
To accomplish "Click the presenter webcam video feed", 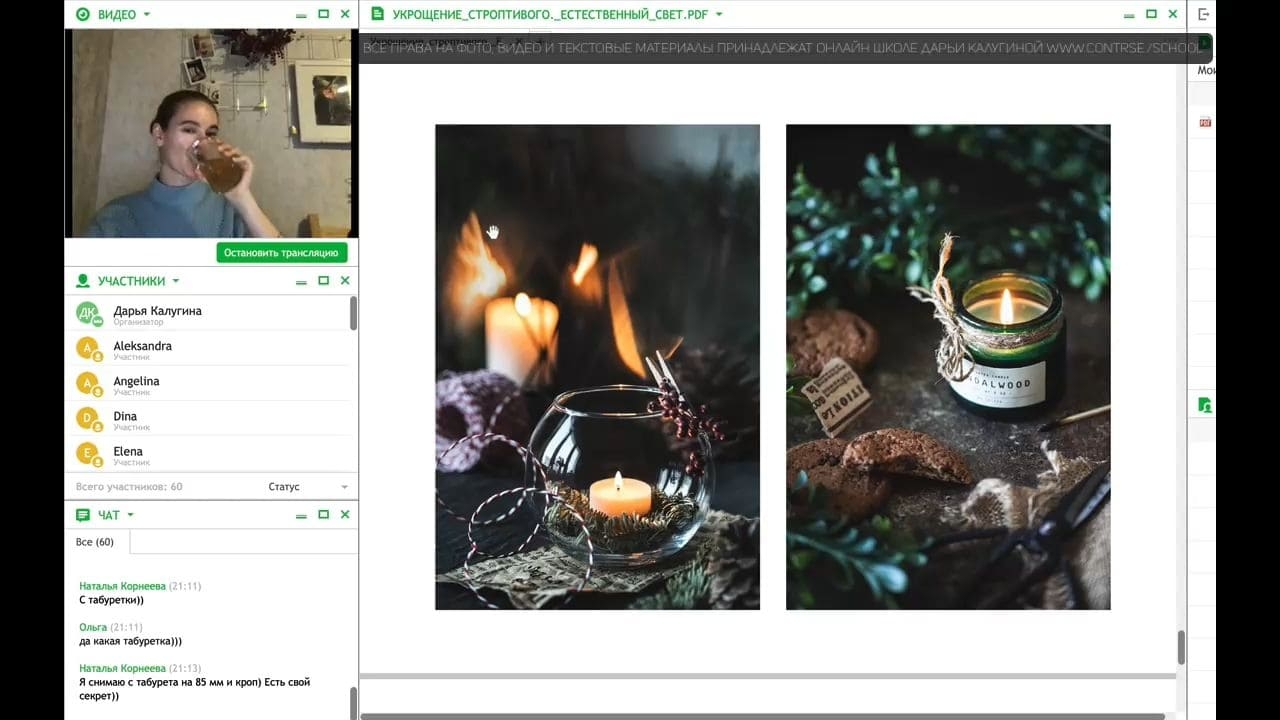I will 209,133.
